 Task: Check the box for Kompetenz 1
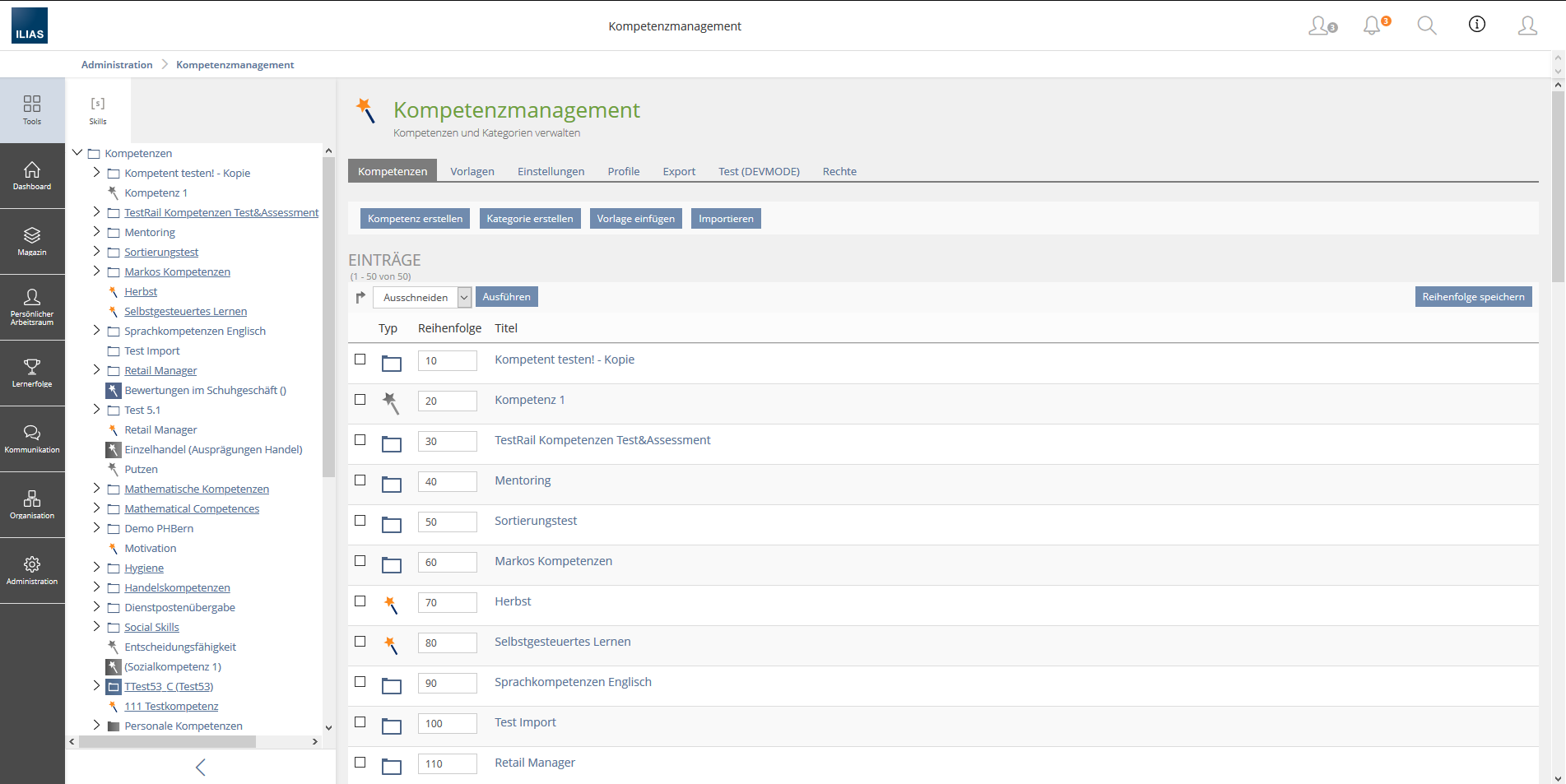360,400
